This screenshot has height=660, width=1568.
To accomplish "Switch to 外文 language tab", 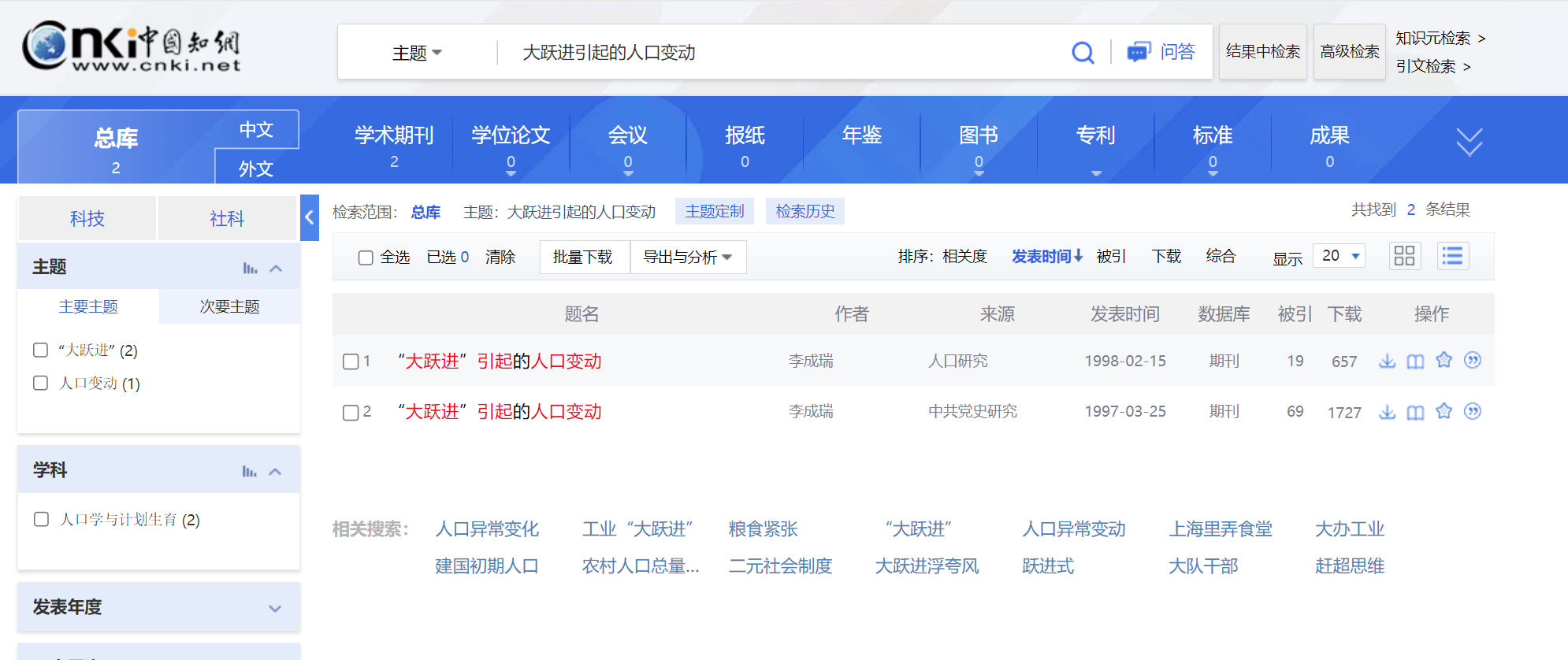I will (256, 168).
